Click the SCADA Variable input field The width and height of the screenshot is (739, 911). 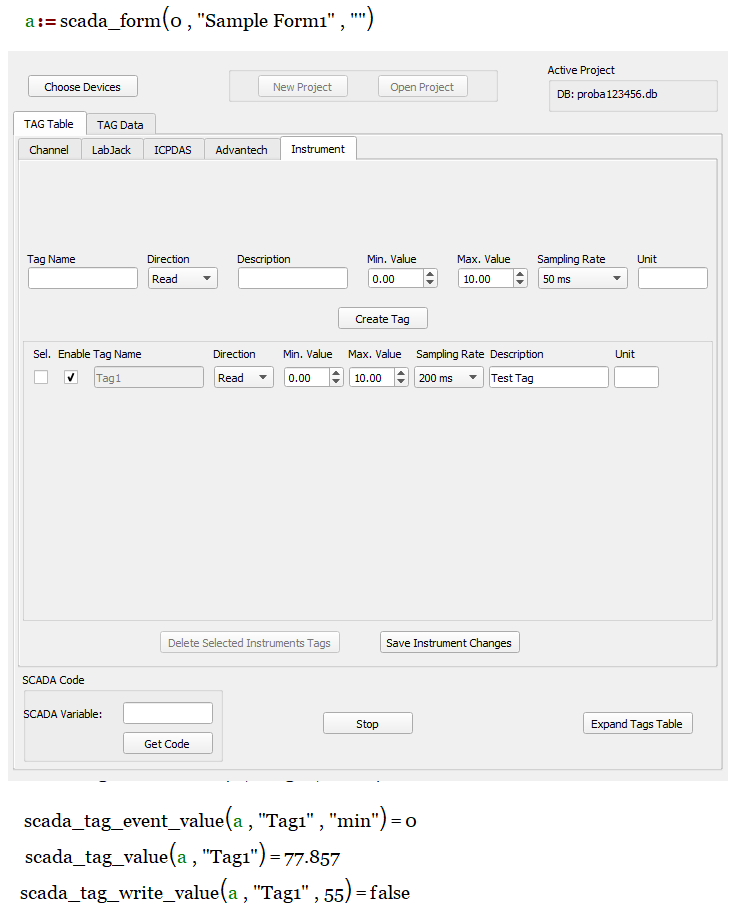point(167,713)
